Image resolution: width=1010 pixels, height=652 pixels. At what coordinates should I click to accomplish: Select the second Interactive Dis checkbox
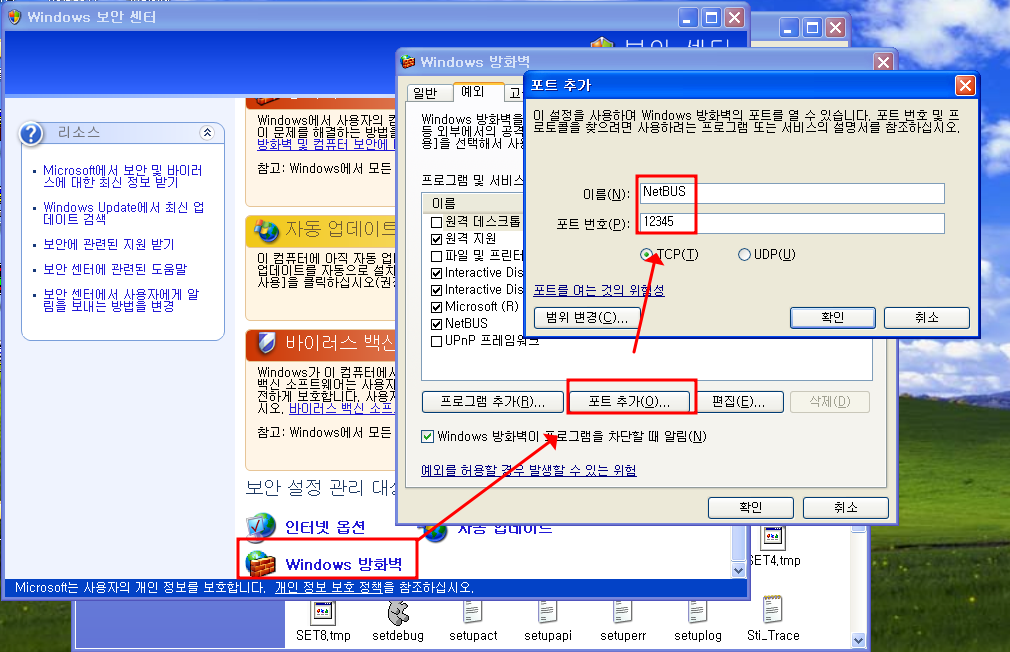tap(436, 290)
